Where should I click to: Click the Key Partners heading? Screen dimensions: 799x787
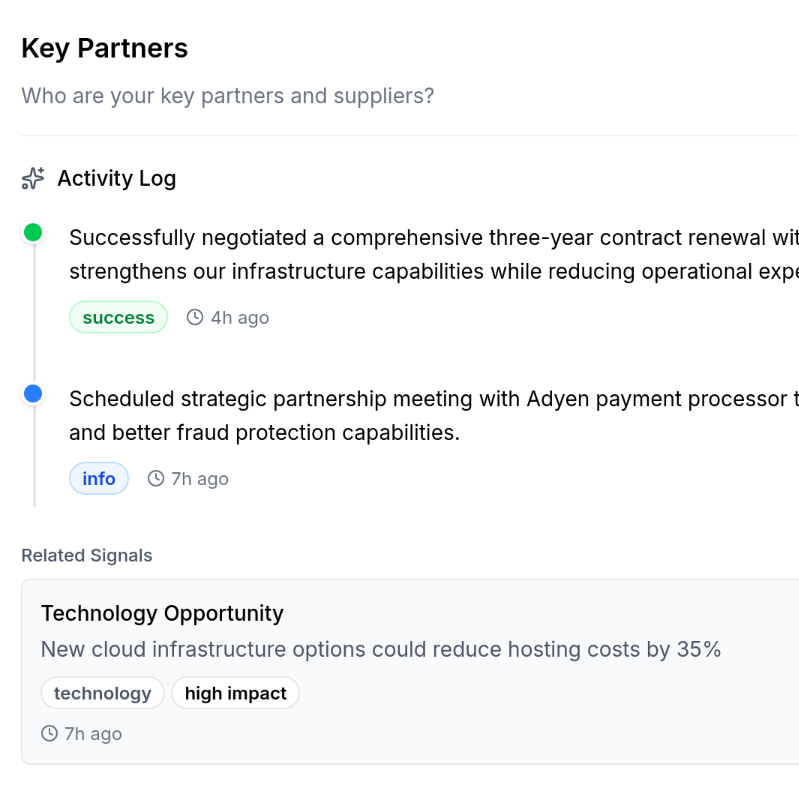click(104, 48)
